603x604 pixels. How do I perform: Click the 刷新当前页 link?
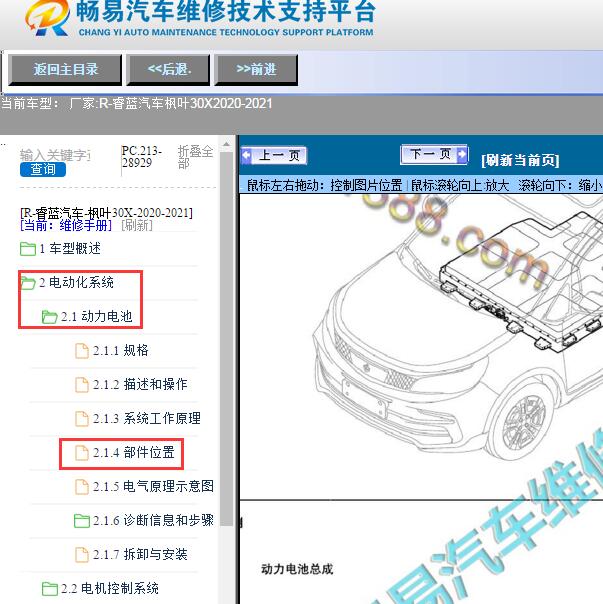520,160
